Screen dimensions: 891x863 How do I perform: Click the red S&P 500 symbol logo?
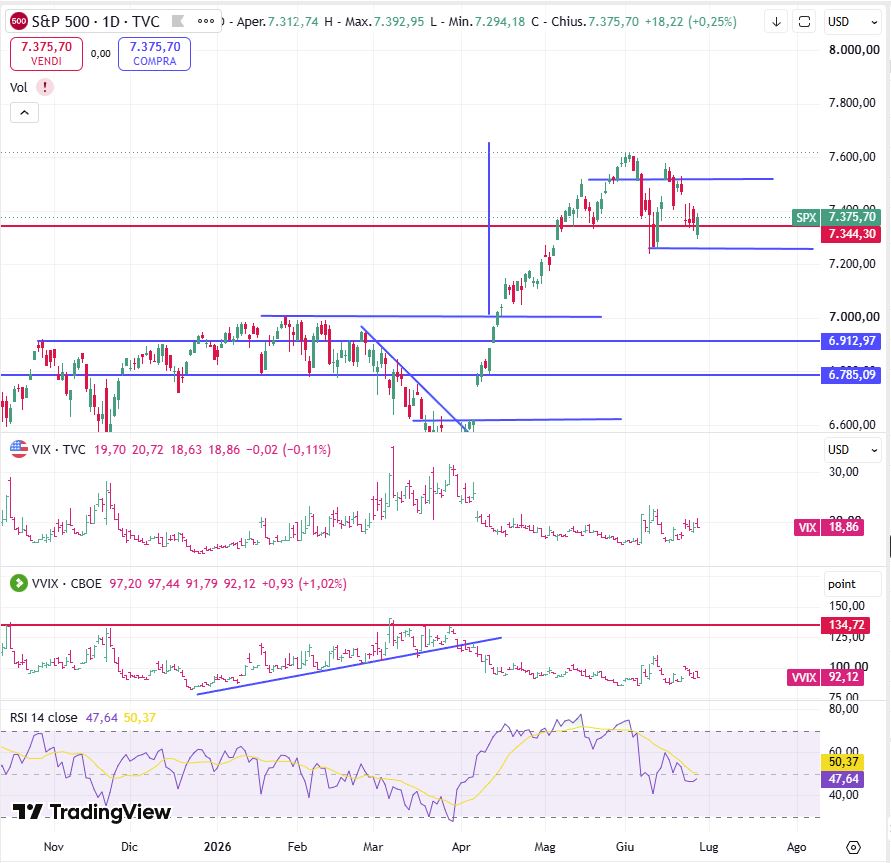click(19, 22)
